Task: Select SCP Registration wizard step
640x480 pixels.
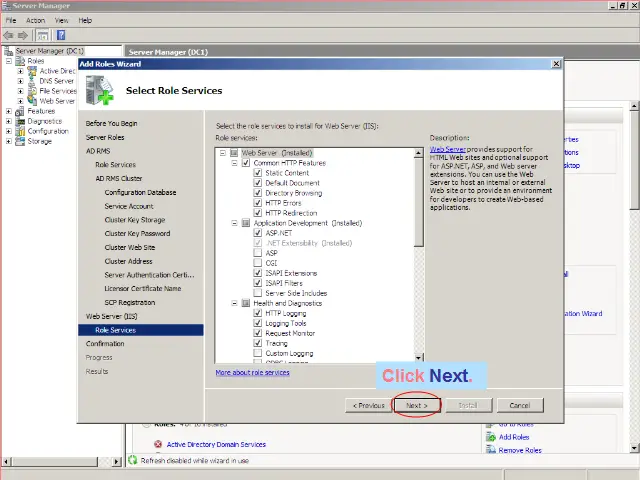Action: [x=130, y=302]
